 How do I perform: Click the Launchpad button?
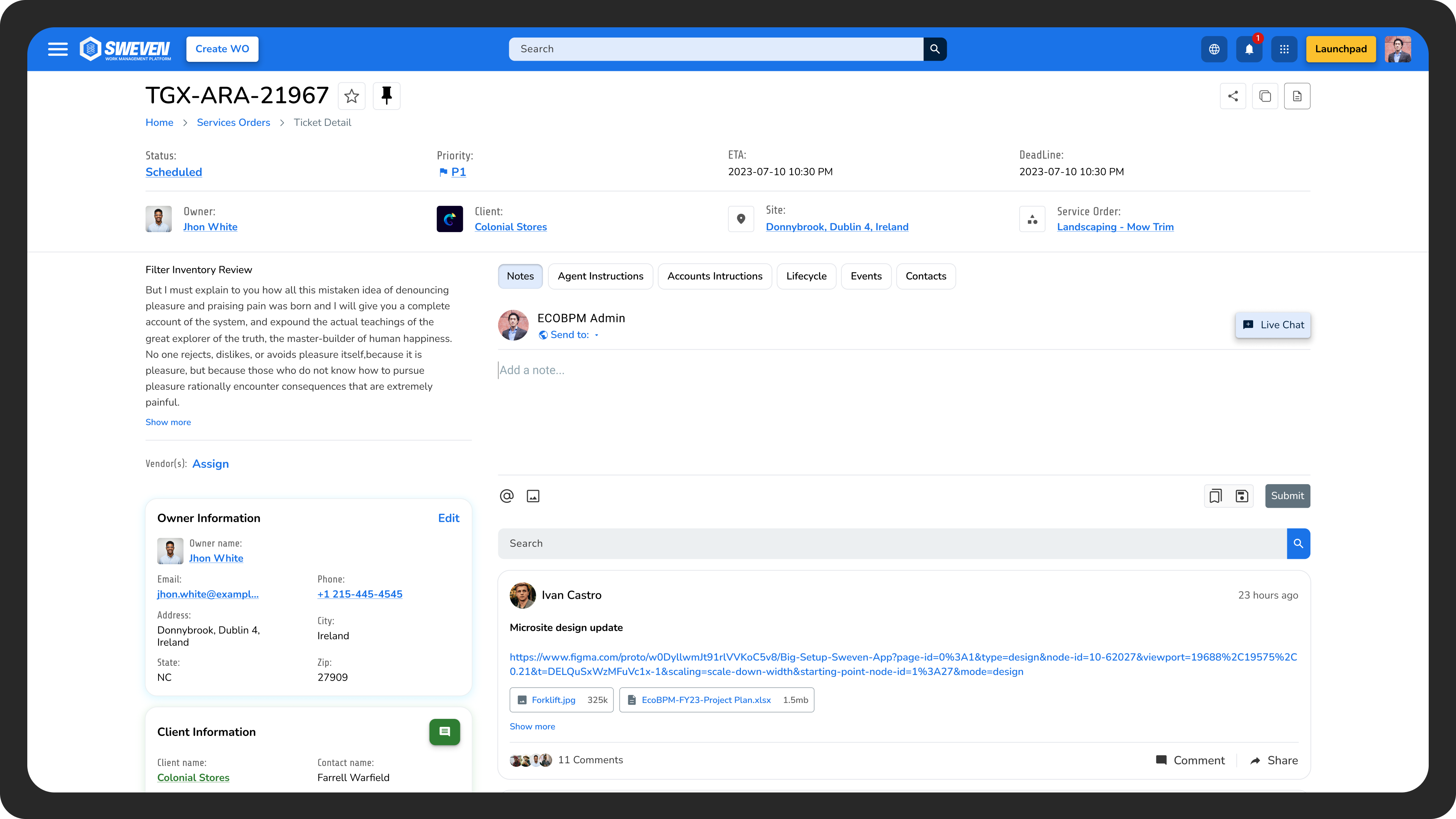tap(1341, 49)
